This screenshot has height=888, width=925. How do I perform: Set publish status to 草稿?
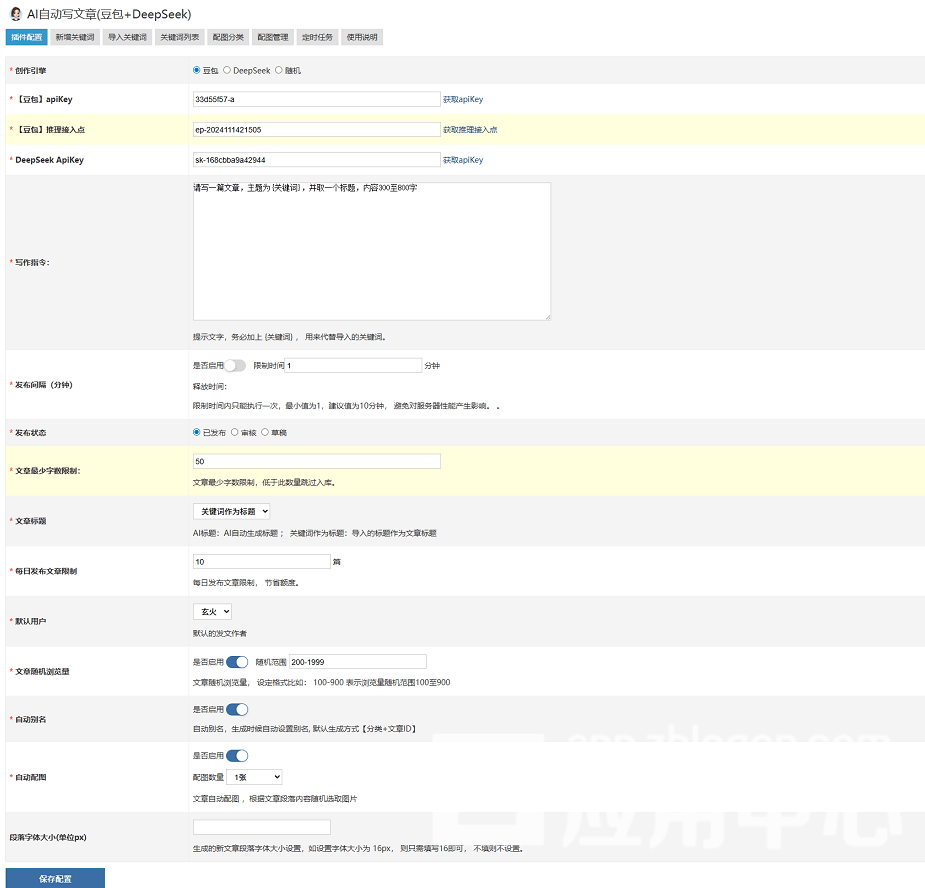click(x=265, y=432)
